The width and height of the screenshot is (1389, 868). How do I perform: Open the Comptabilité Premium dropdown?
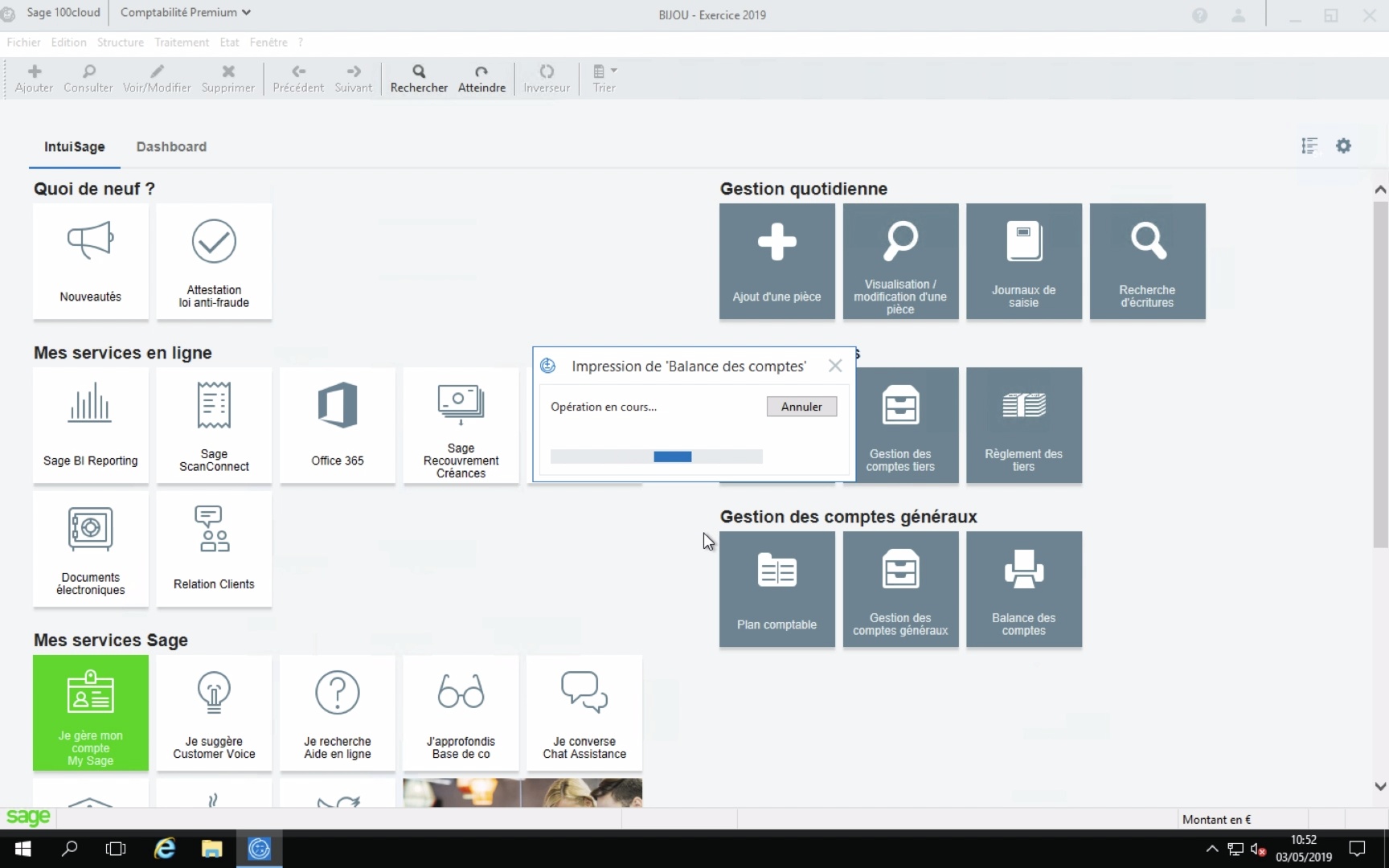(186, 12)
